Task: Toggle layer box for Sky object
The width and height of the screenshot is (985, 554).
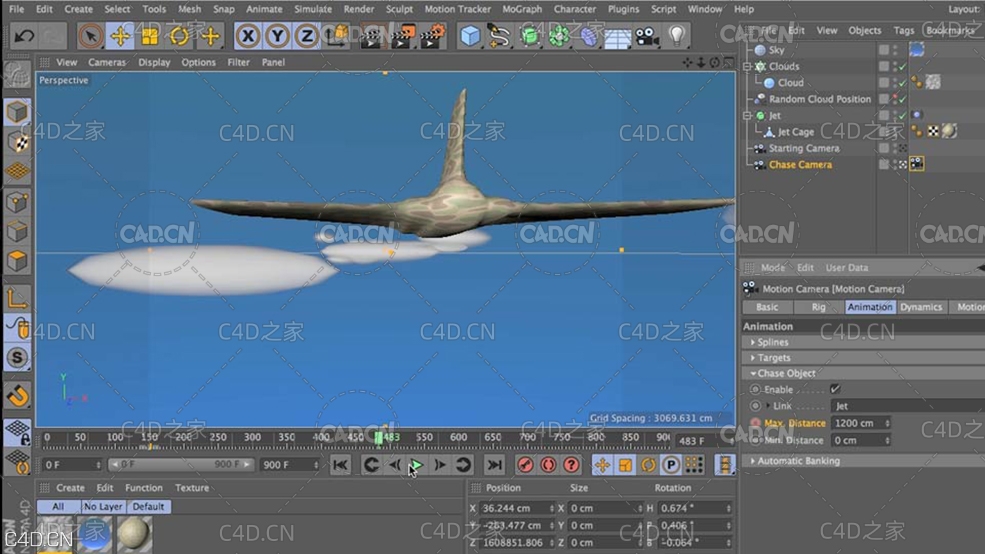Action: point(884,50)
